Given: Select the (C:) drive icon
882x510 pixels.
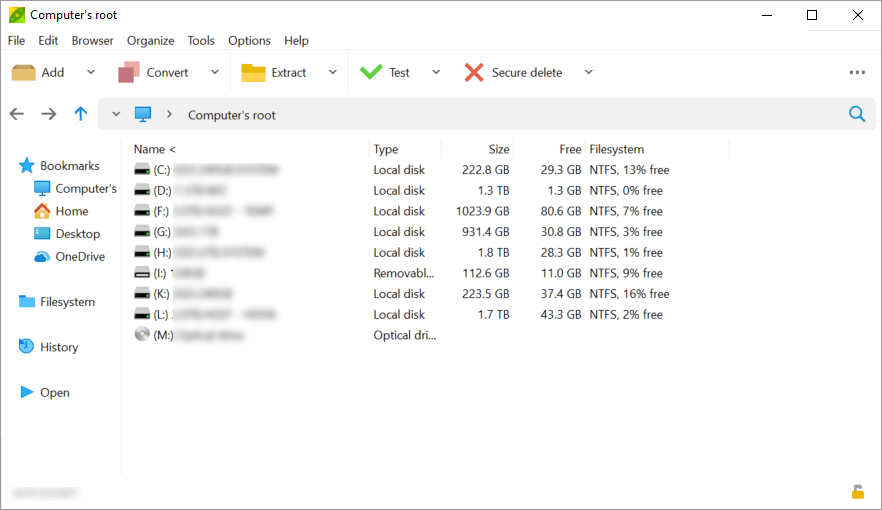Looking at the screenshot, I should click(142, 170).
